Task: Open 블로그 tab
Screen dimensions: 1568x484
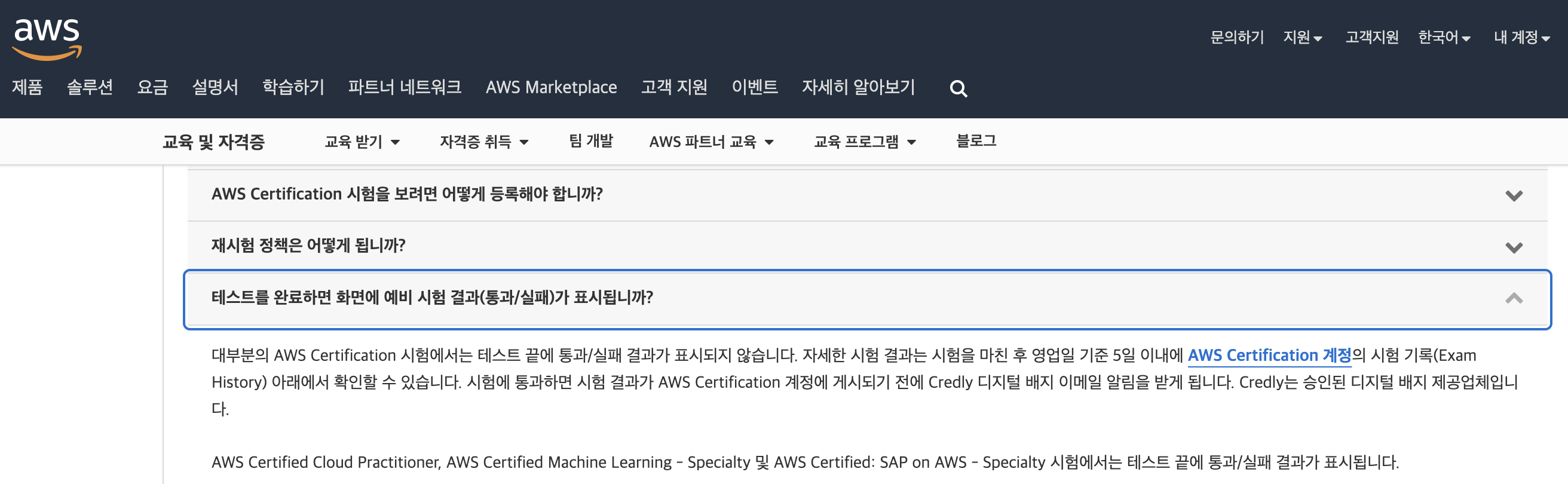Action: click(976, 141)
